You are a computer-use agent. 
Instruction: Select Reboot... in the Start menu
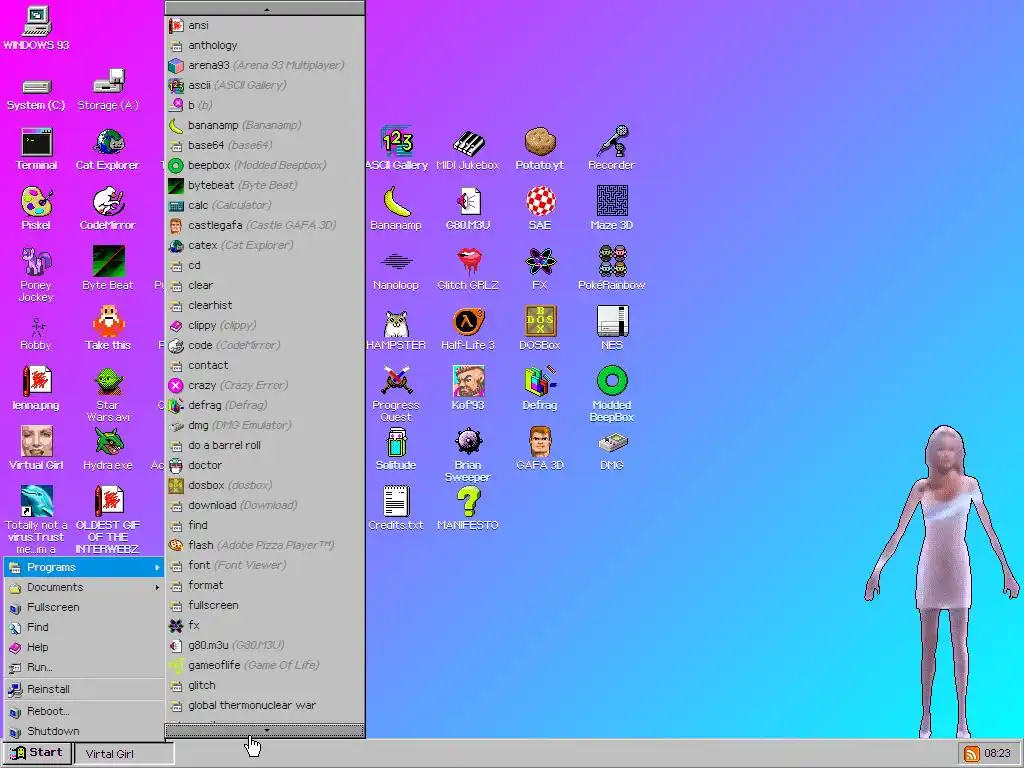point(84,711)
